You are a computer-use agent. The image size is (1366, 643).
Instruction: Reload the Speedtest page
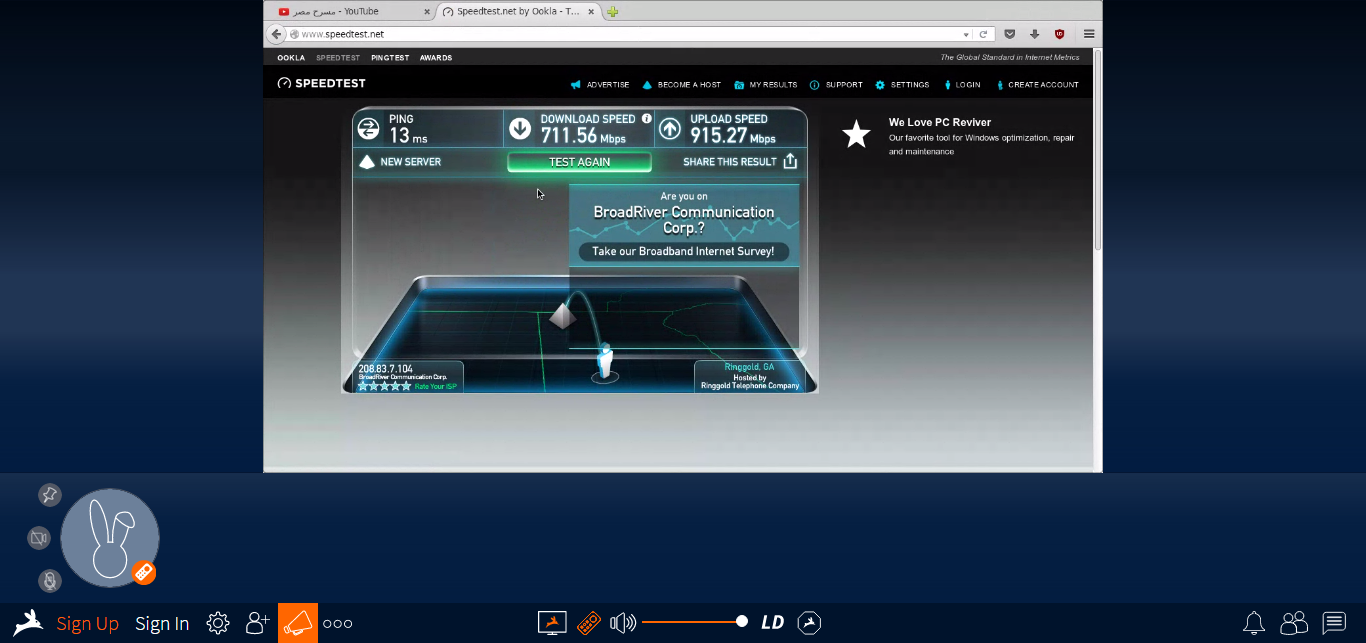pyautogui.click(x=984, y=34)
